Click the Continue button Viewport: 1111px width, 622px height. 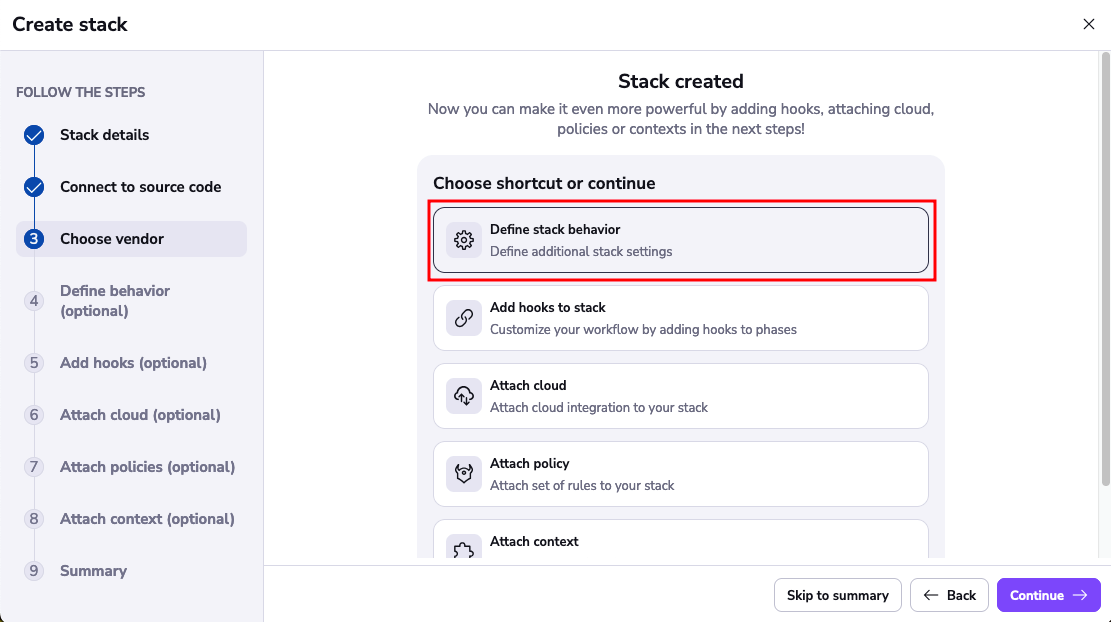[1048, 595]
